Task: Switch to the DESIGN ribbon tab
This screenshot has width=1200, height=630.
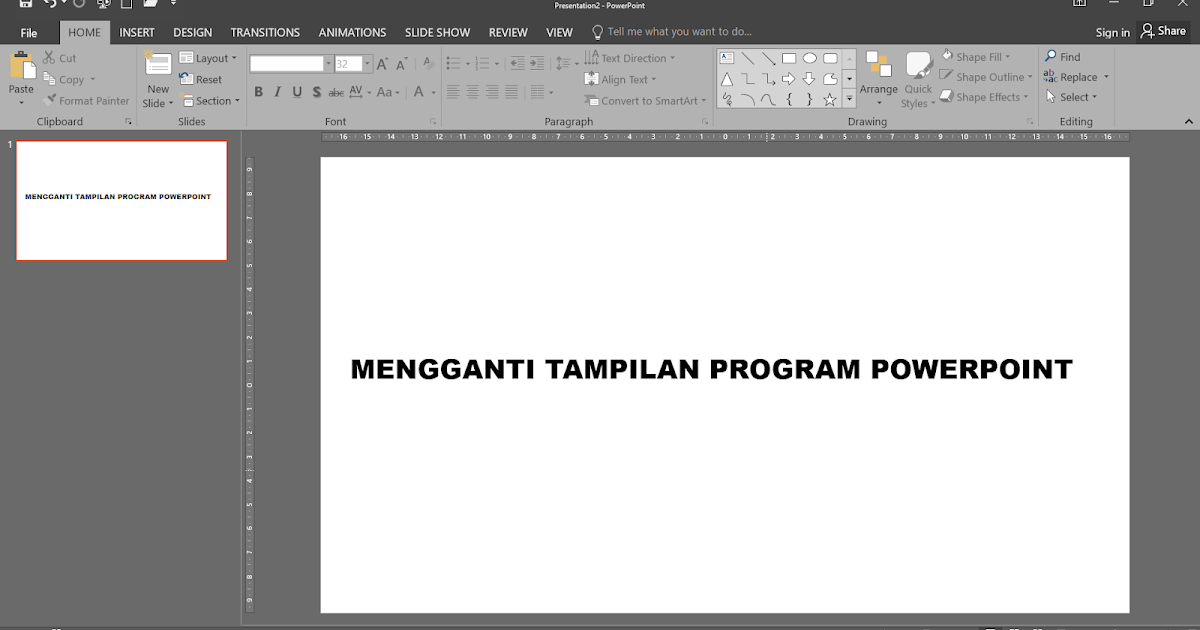Action: [x=192, y=31]
